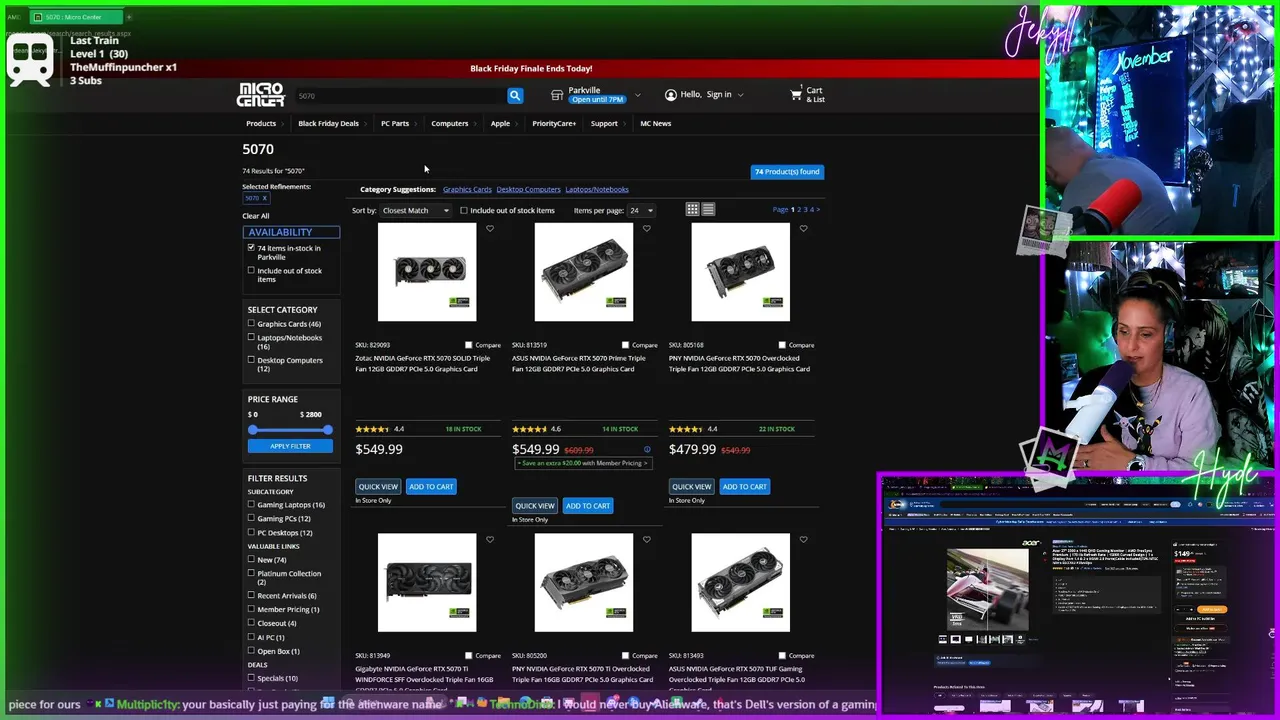Add ASUS RTX 5070 TUF to wishlist
Image resolution: width=1280 pixels, height=720 pixels.
(803, 540)
